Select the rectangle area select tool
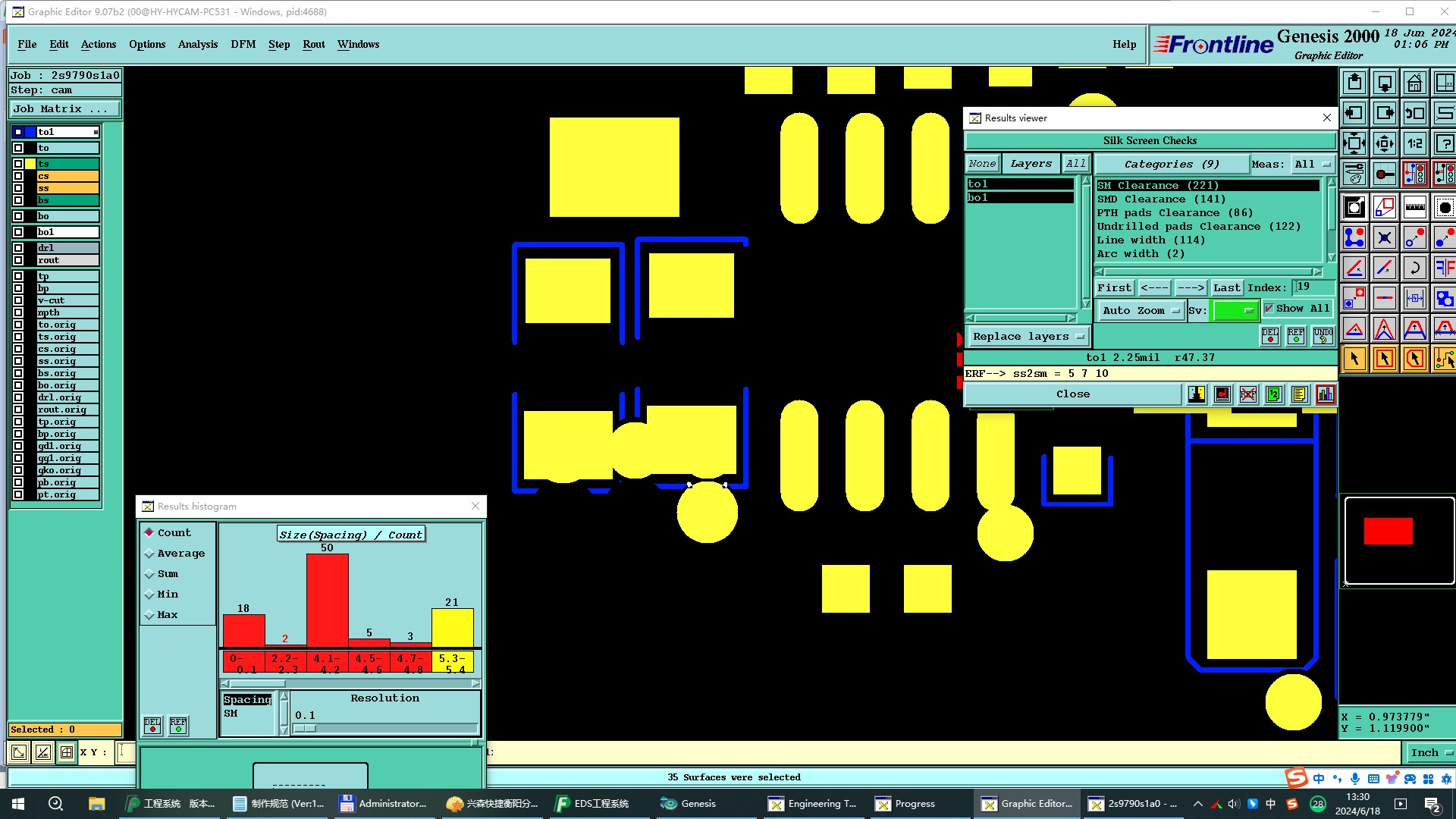Viewport: 1456px width, 819px height. [x=1385, y=359]
